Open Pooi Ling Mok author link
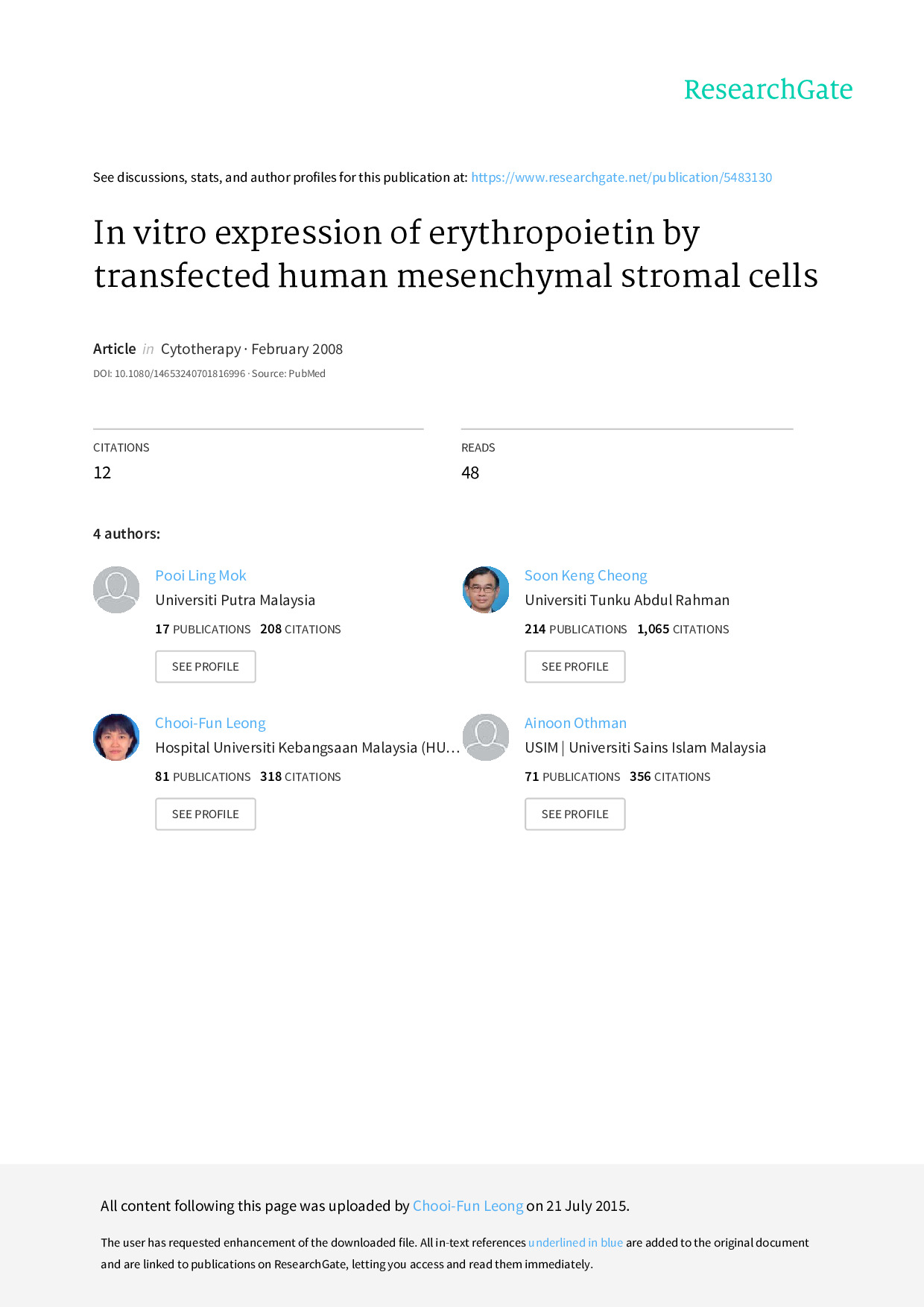The height and width of the screenshot is (1307, 924). click(x=200, y=575)
